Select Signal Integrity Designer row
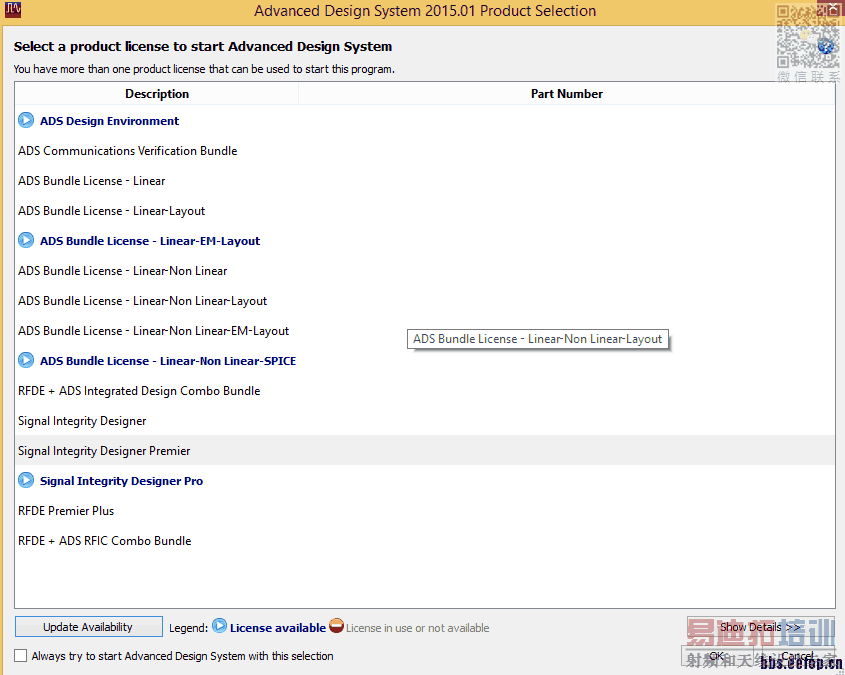 click(x=425, y=421)
